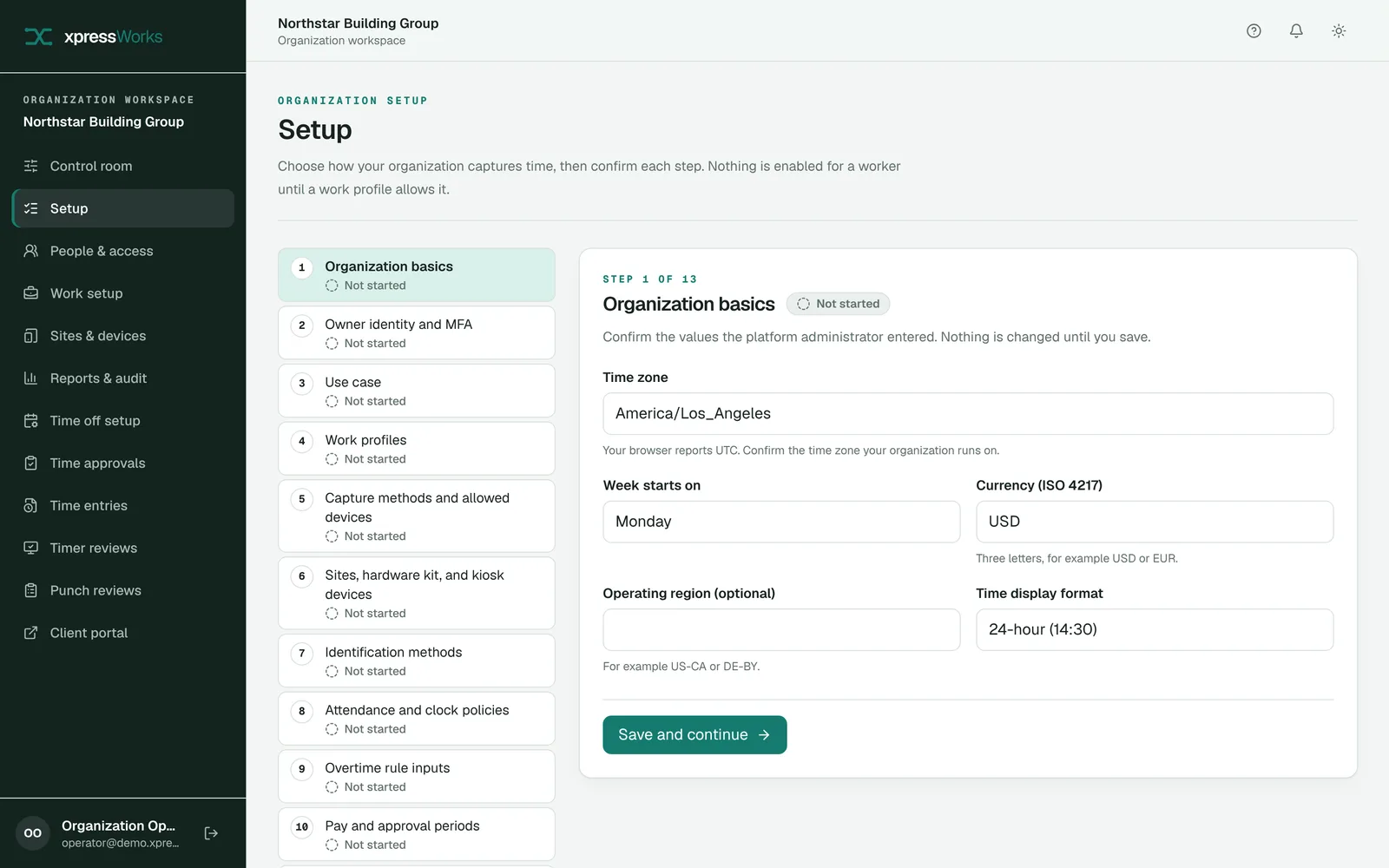Select step 8 Attendance and clock policies
1389x868 pixels.
417,719
